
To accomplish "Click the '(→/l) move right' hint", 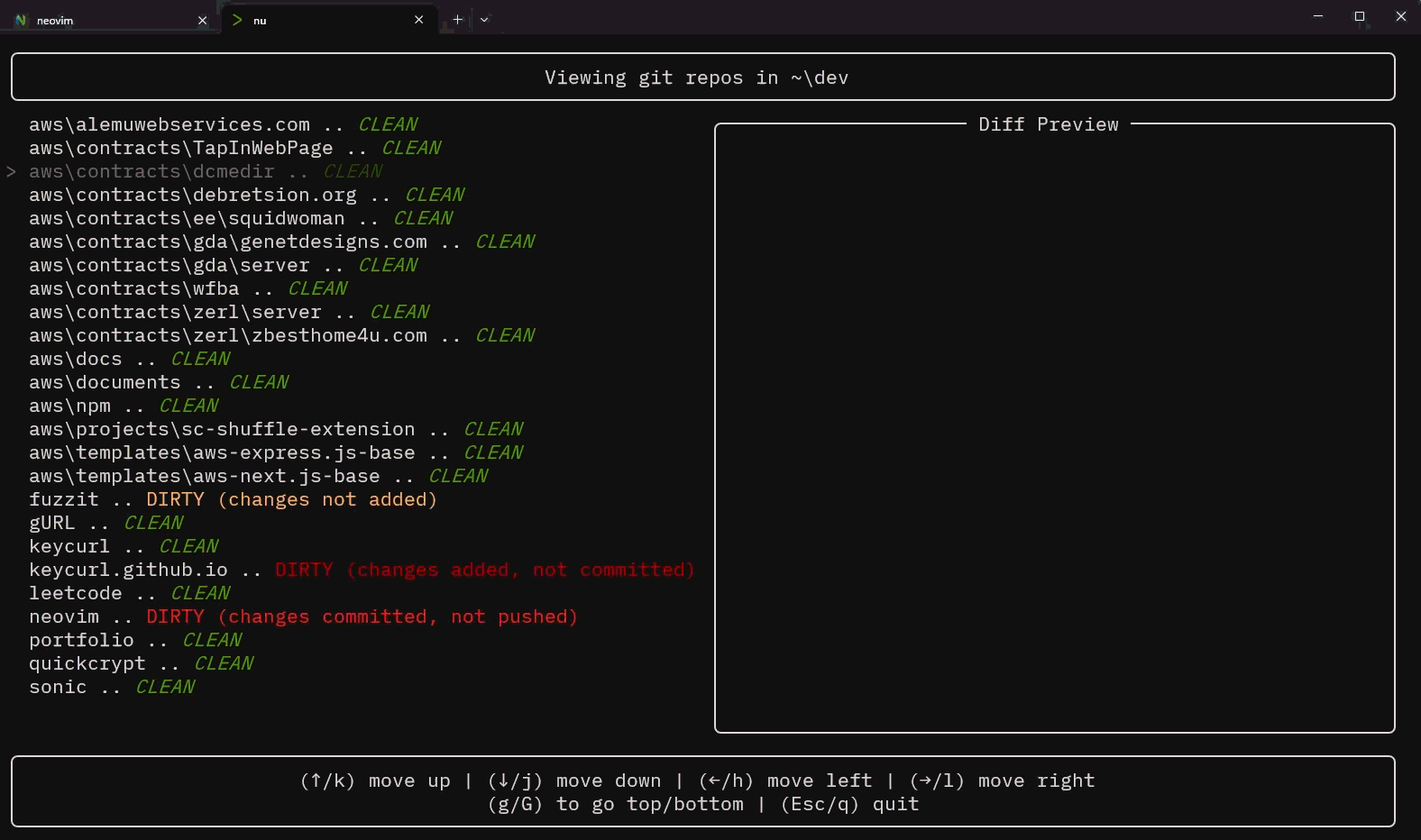I will (1002, 781).
